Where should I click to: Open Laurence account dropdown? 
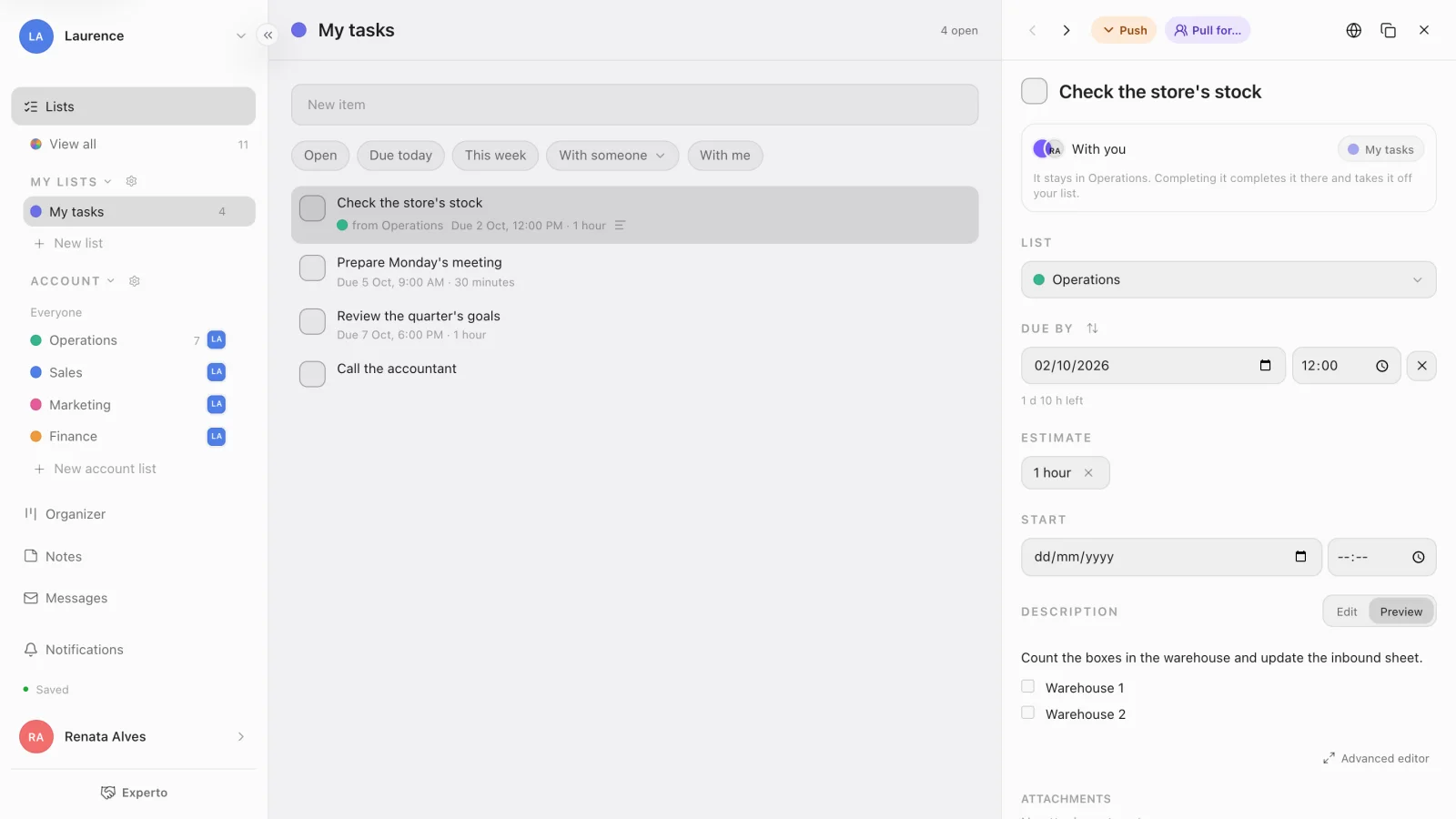click(241, 36)
